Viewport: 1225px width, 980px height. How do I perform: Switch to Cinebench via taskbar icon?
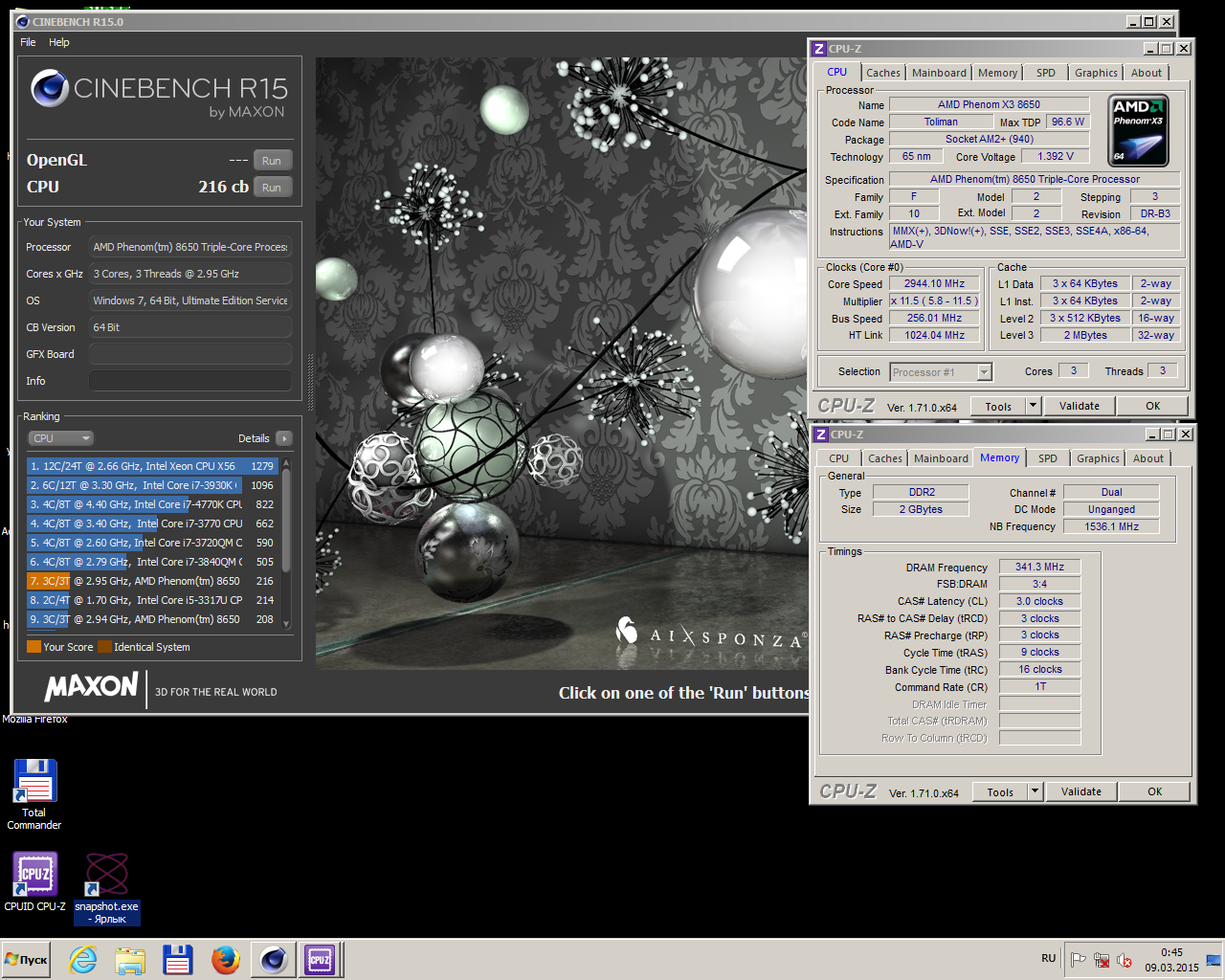click(x=274, y=960)
